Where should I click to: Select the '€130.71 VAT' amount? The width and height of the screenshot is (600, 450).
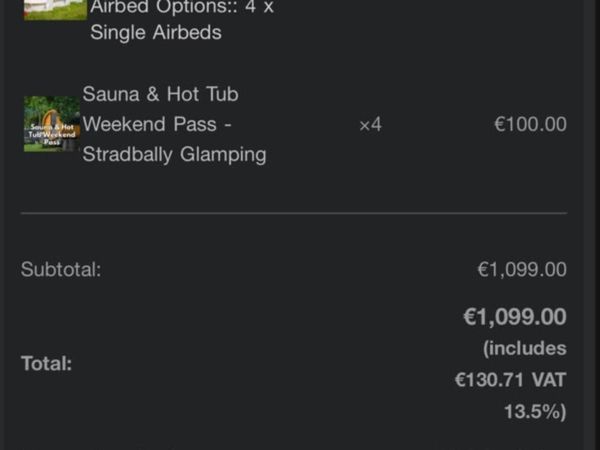point(510,380)
